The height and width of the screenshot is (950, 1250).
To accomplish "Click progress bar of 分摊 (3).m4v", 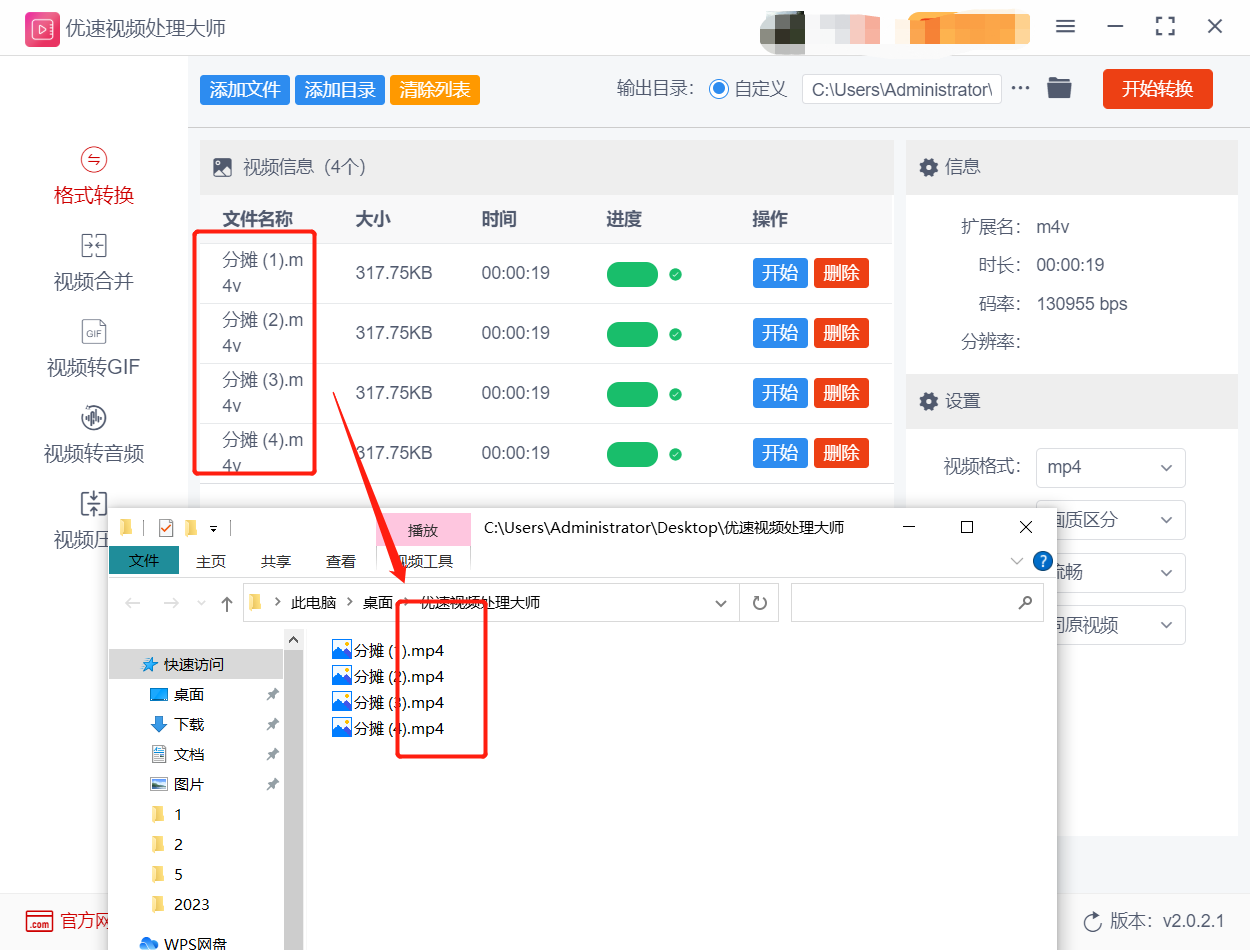I will coord(632,394).
